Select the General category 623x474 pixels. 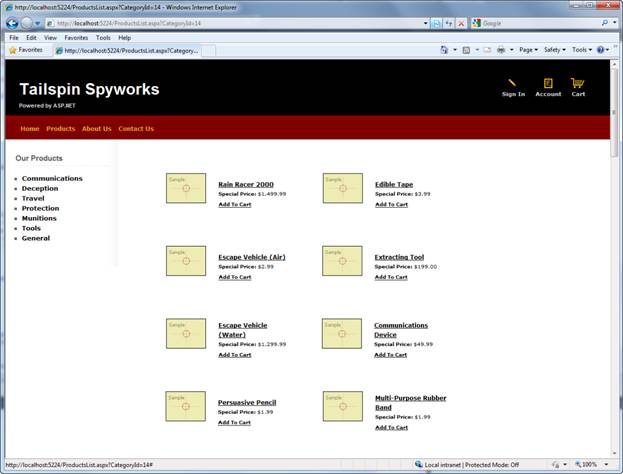point(36,238)
